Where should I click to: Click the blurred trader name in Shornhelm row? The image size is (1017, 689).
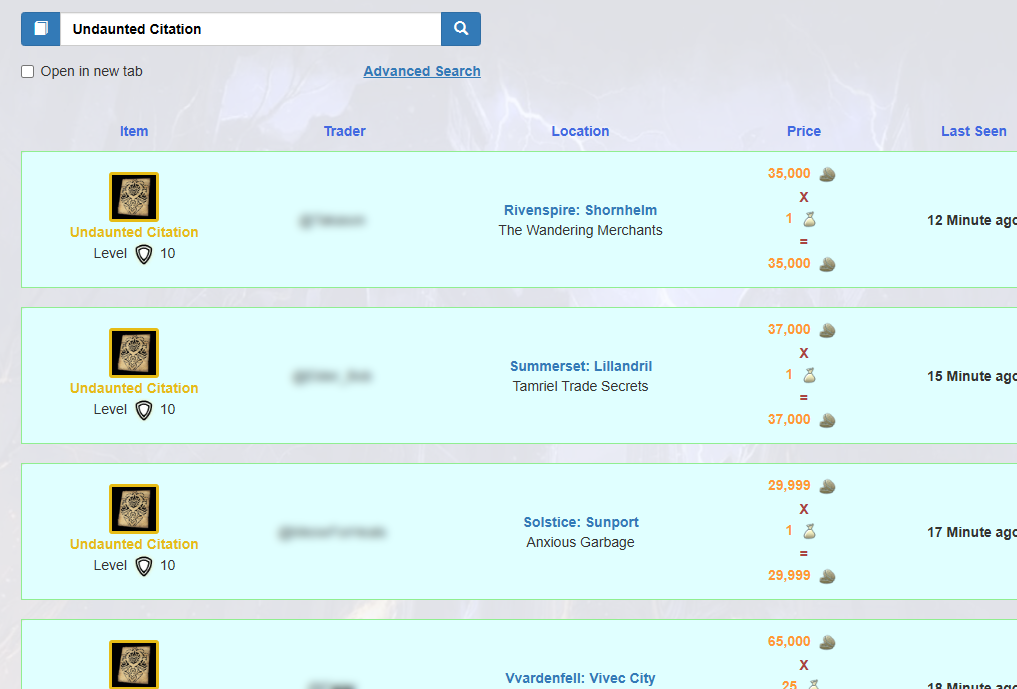[332, 221]
